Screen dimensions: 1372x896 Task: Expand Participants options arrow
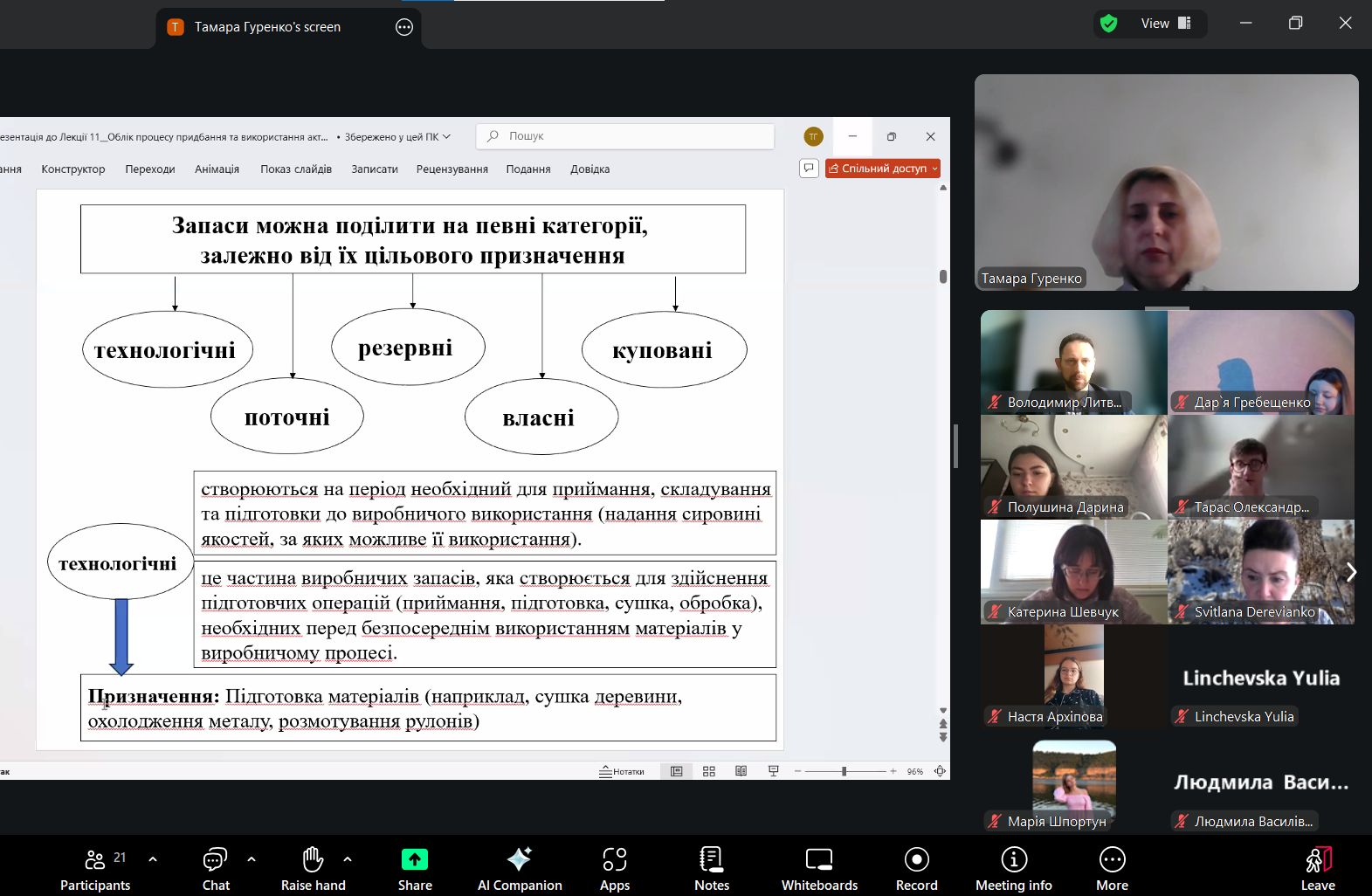pos(153,859)
